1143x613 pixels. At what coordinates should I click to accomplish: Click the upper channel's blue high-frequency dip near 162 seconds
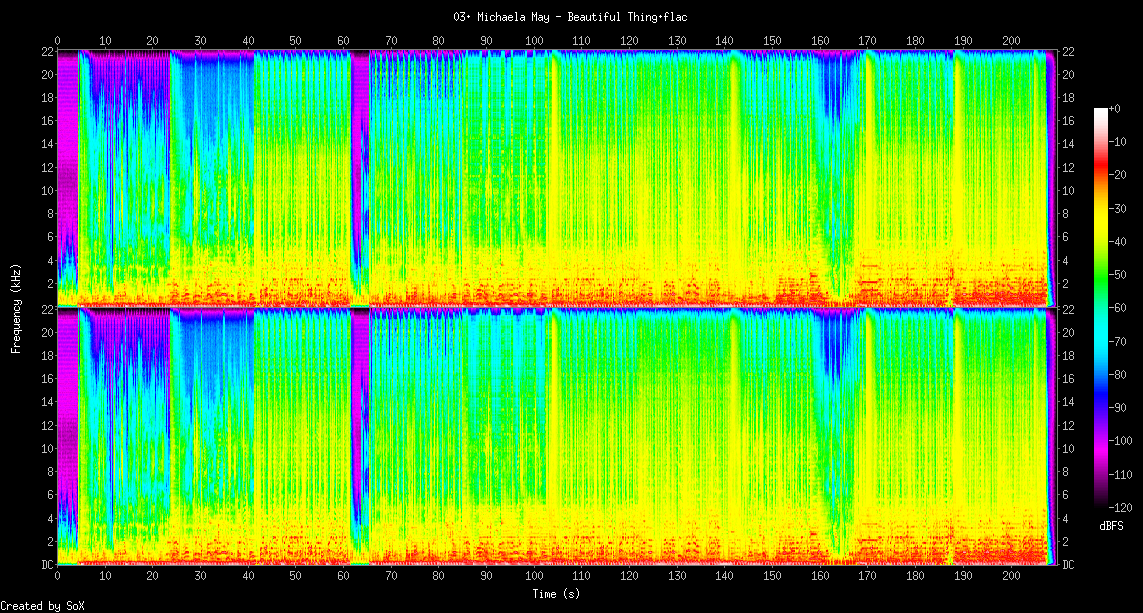tap(829, 110)
